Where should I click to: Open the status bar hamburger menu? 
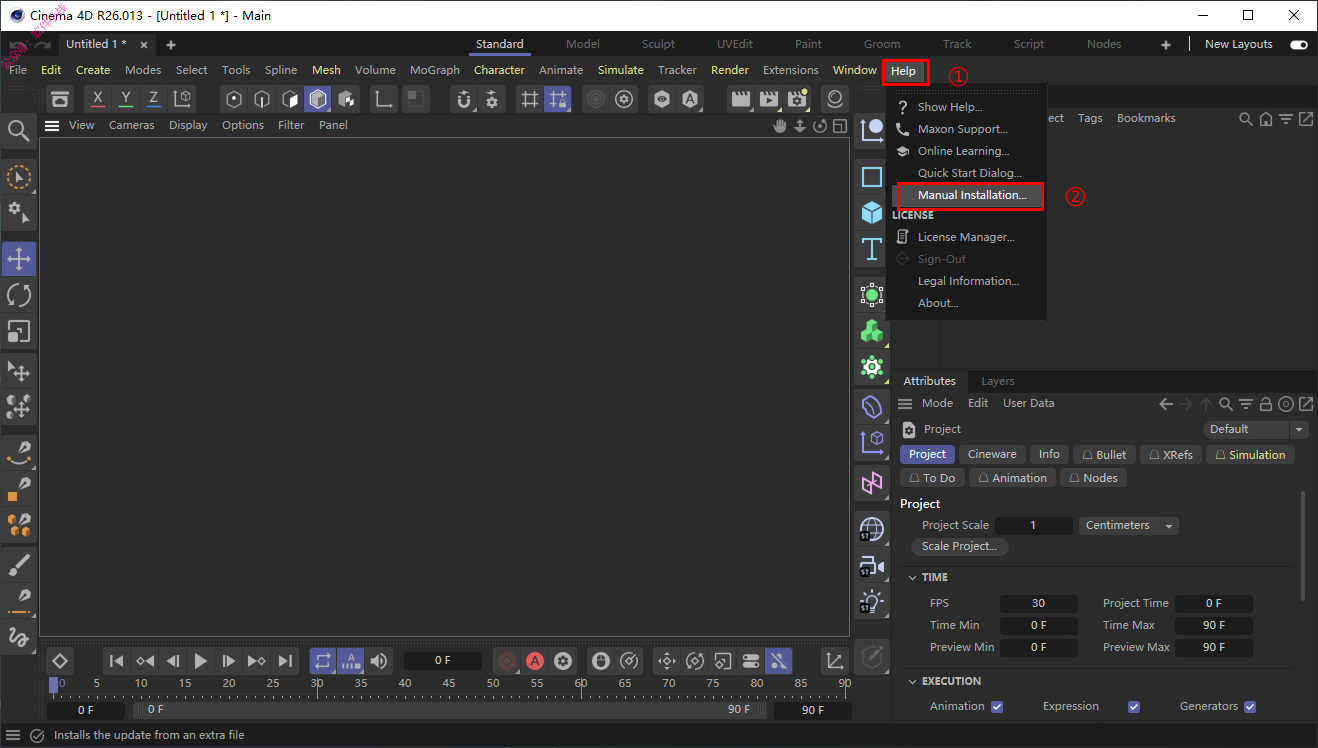(13, 735)
